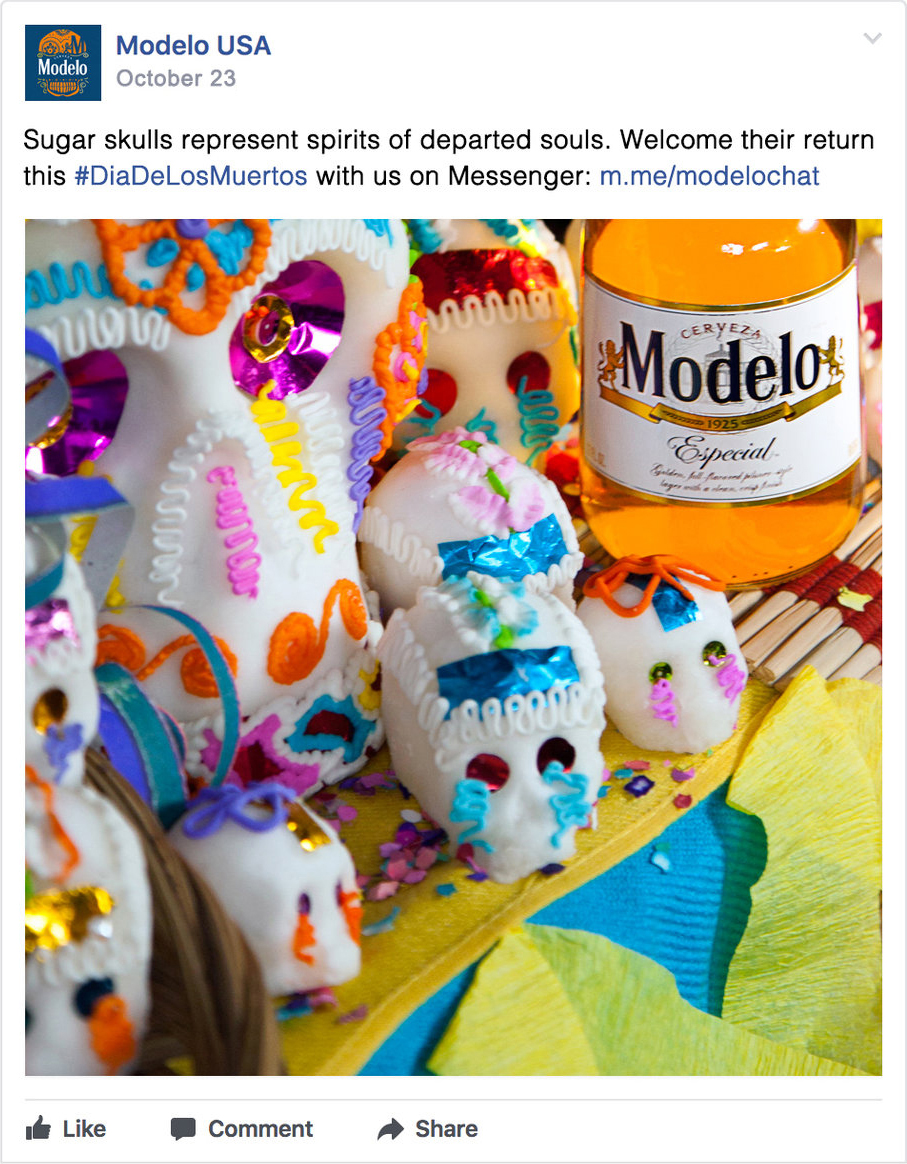This screenshot has height=1164, width=907.
Task: Click the Share arrow icon
Action: point(390,1129)
